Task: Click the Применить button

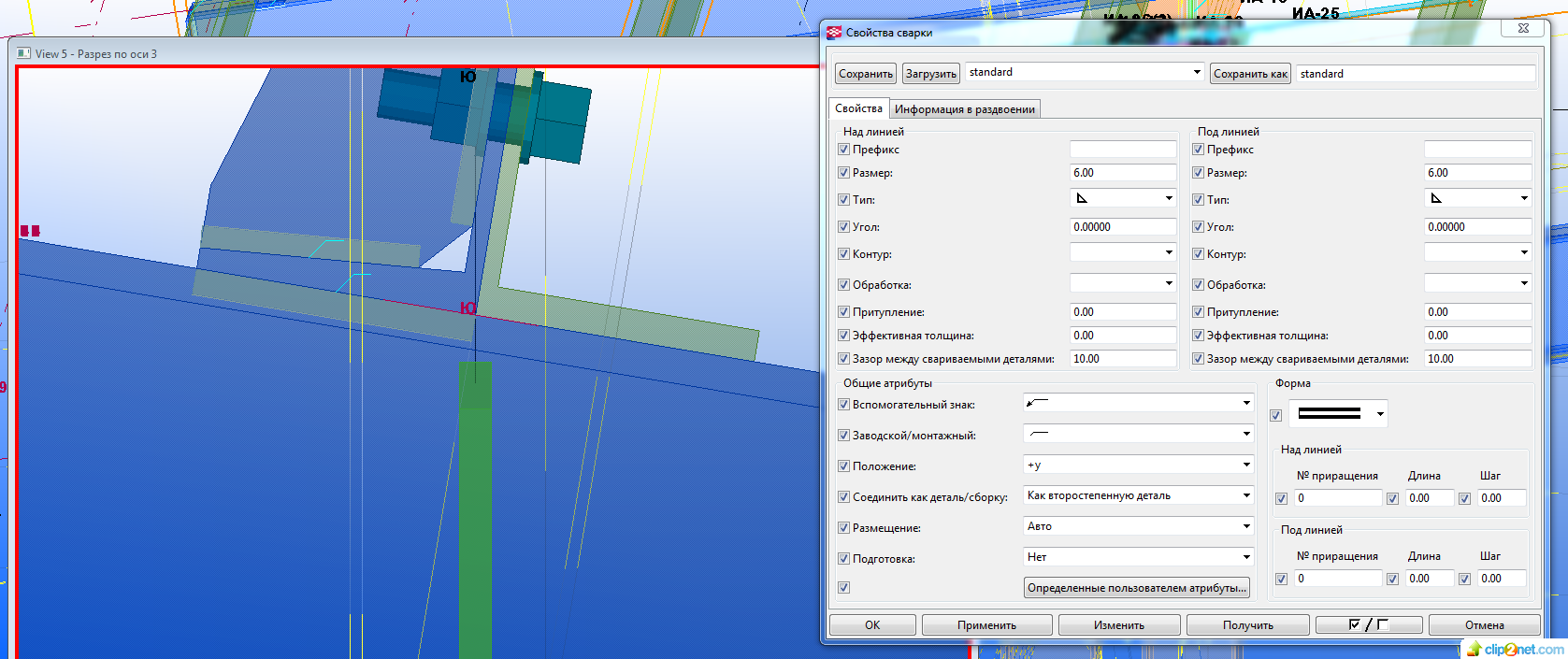Action: point(986,624)
